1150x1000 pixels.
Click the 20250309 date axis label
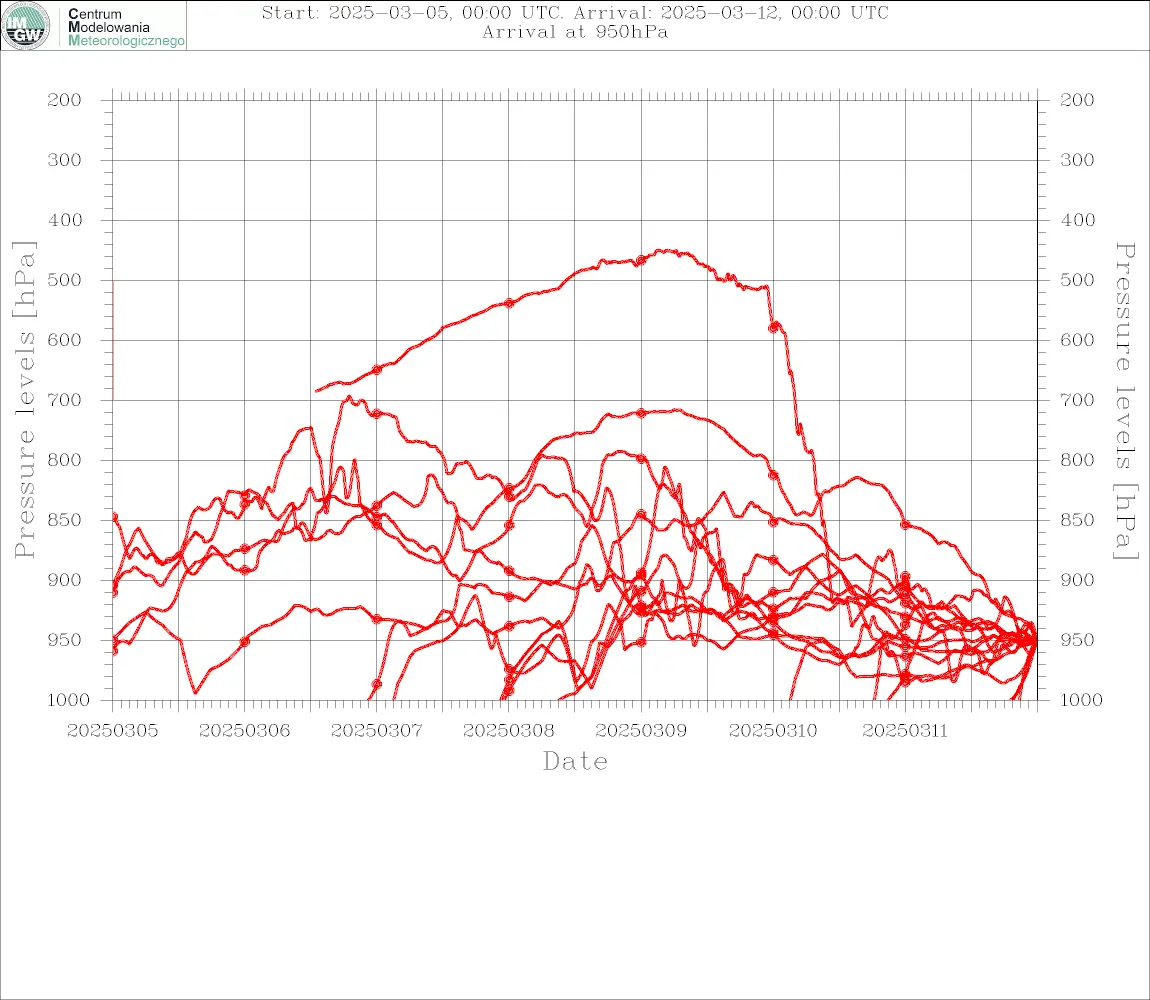pos(641,731)
